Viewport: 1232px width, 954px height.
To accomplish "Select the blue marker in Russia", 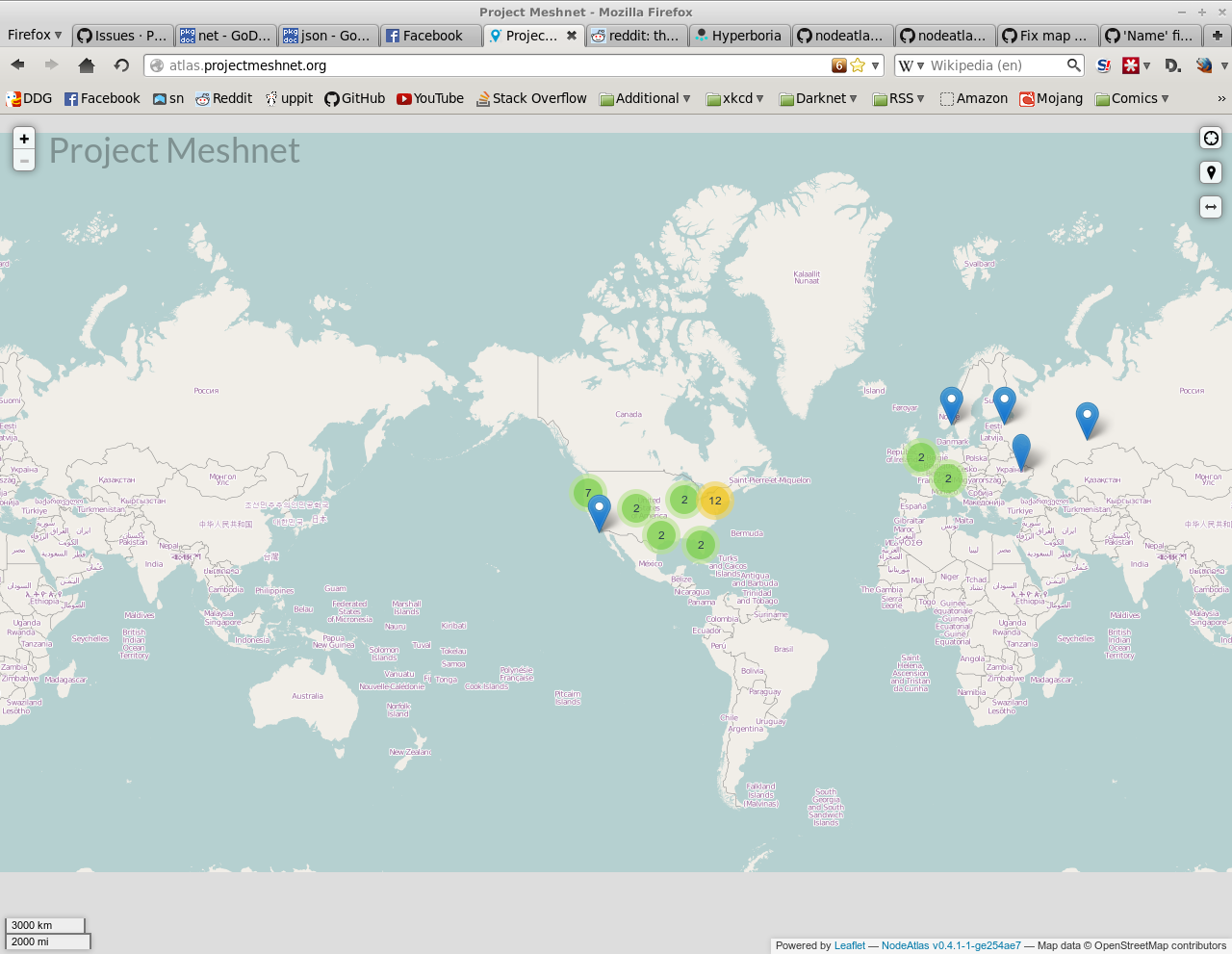I will (1087, 421).
